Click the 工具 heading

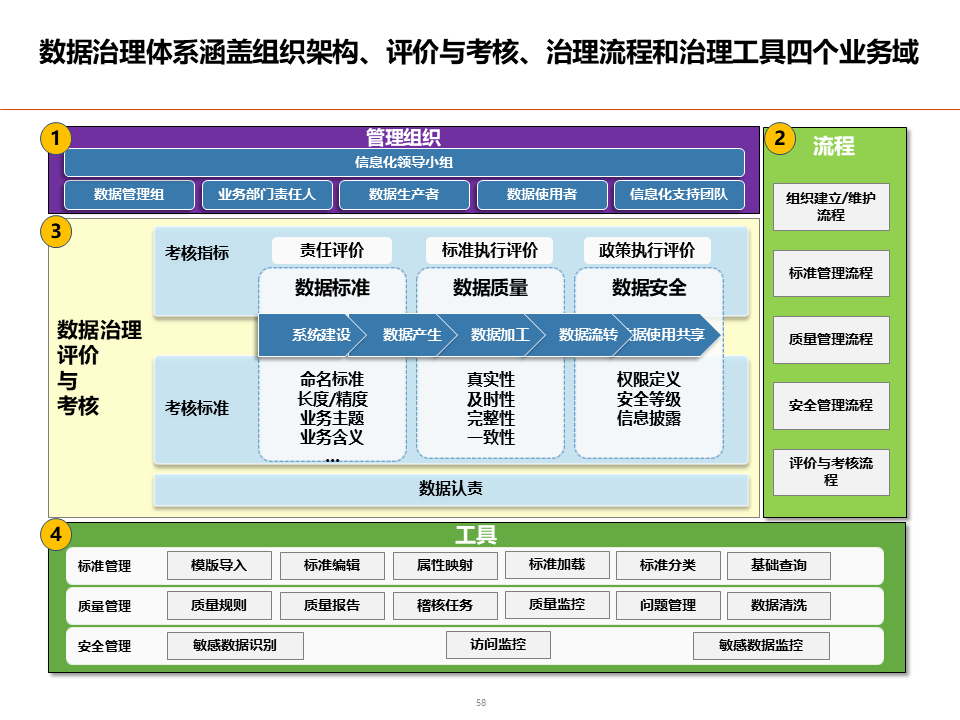coord(476,535)
